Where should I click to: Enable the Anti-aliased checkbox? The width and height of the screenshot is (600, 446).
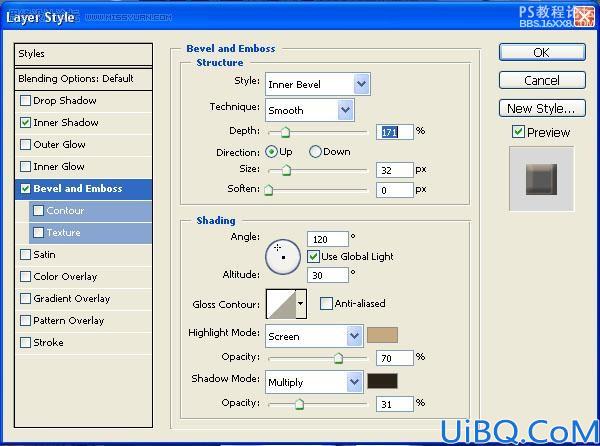coord(326,304)
